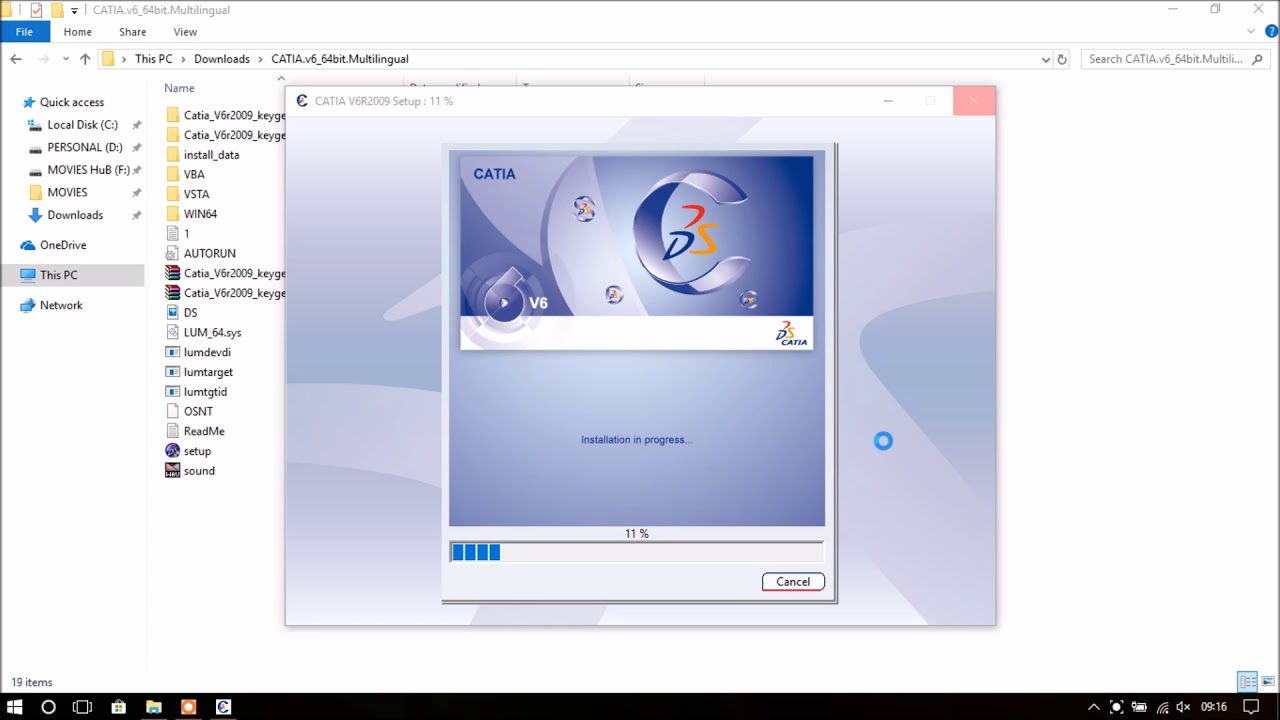Image resolution: width=1280 pixels, height=720 pixels.
Task: Select Network in navigation pane
Action: coord(60,305)
